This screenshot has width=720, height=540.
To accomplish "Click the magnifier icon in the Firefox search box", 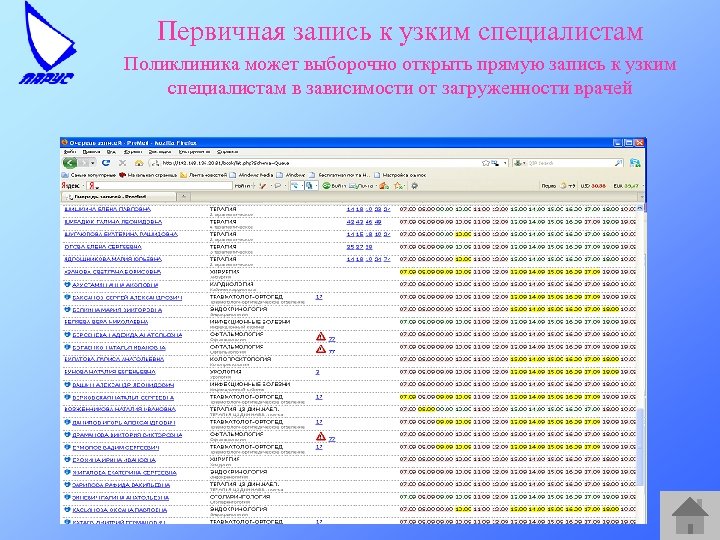I will coord(618,163).
